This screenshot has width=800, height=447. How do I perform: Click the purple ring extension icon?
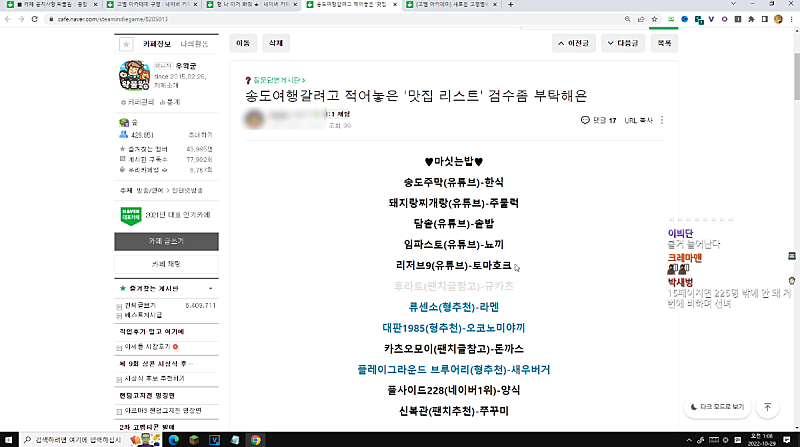tap(724, 19)
